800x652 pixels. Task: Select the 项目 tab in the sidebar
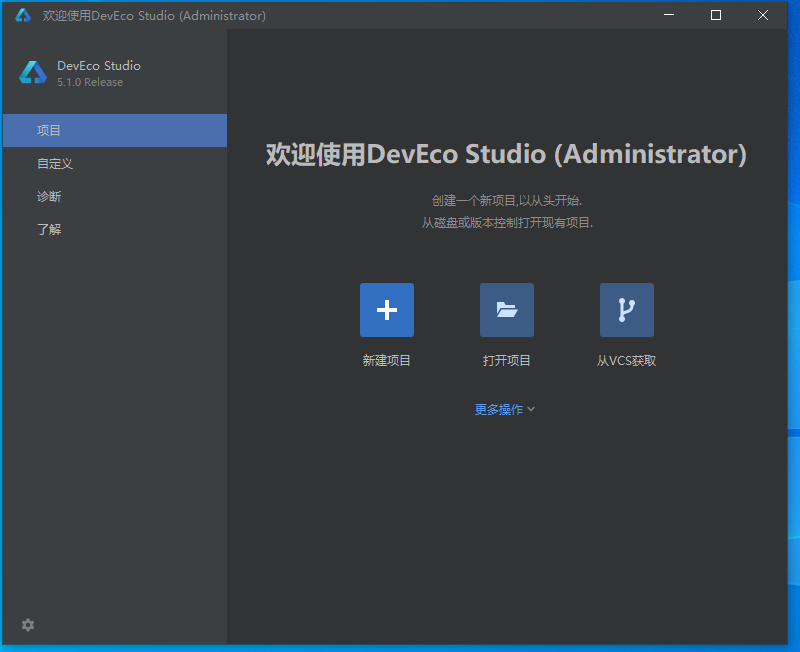(x=49, y=131)
